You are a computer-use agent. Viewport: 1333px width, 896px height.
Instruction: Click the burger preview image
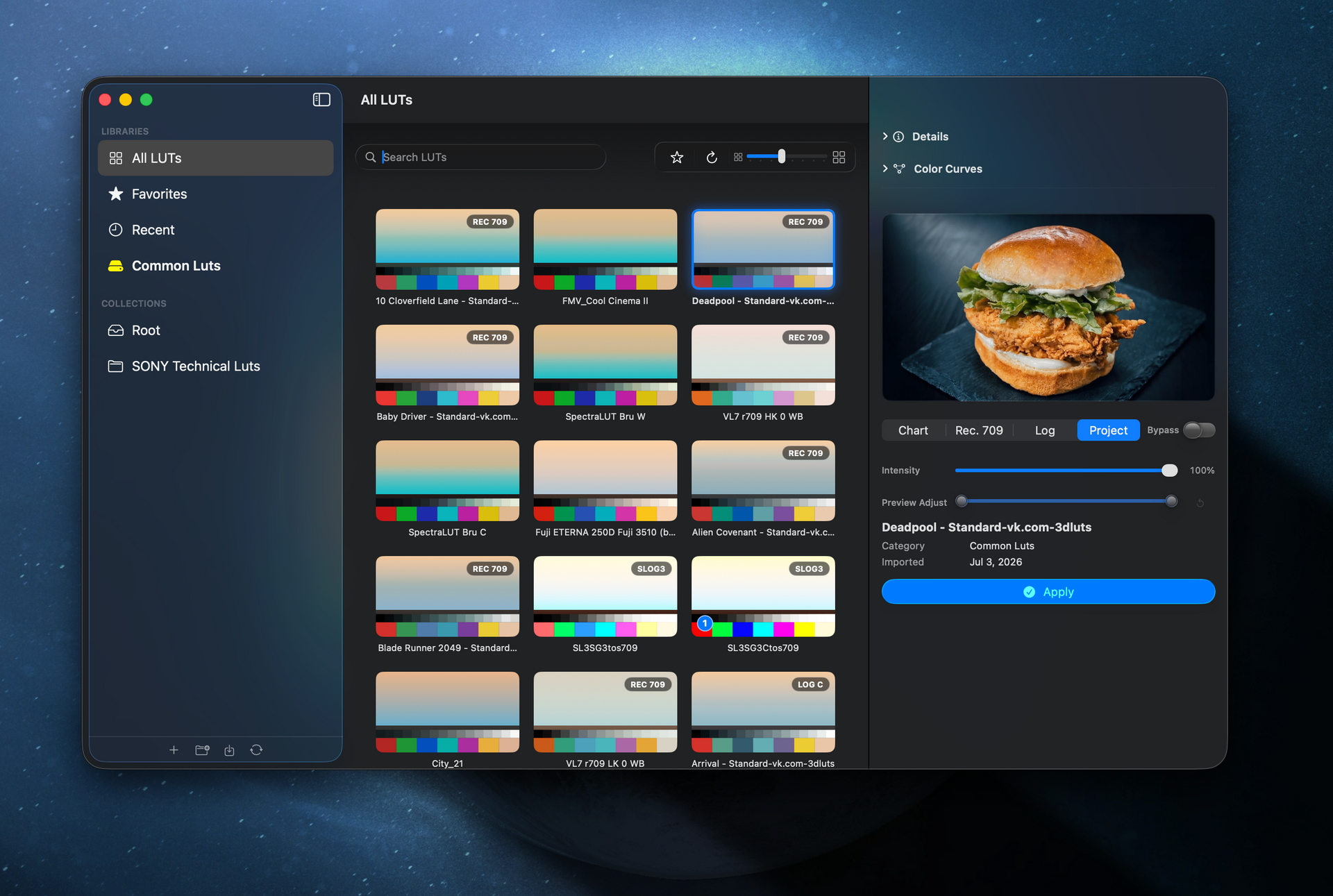(1048, 307)
